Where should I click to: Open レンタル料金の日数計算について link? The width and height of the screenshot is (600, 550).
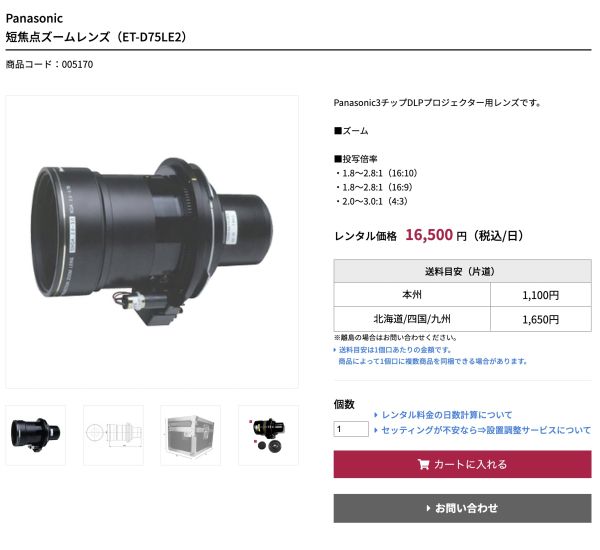[x=447, y=415]
